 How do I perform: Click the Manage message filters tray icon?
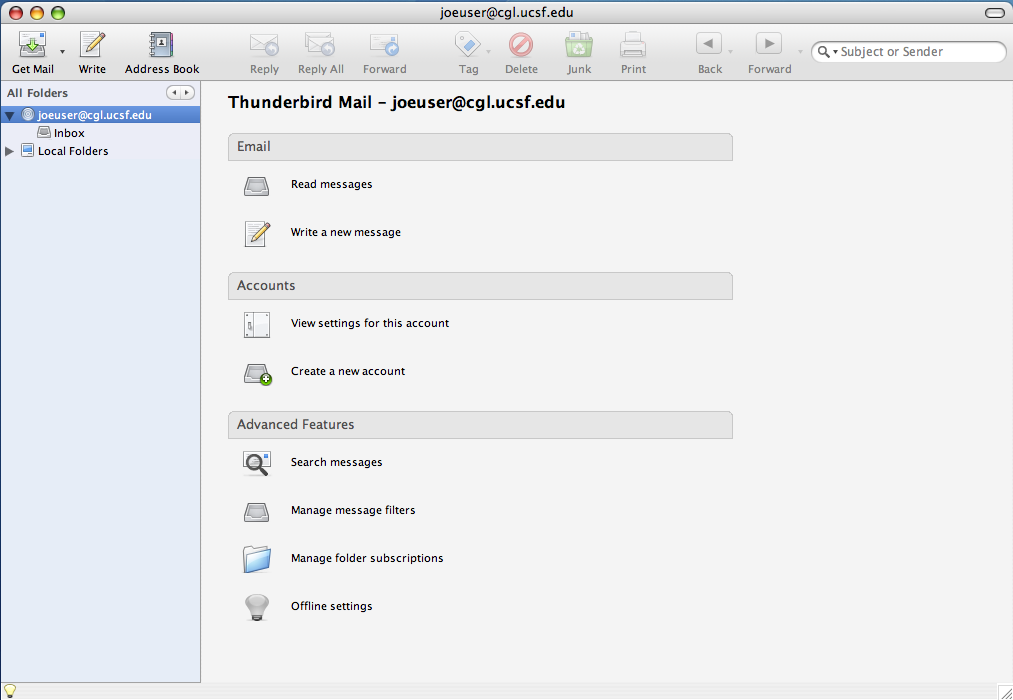click(256, 512)
